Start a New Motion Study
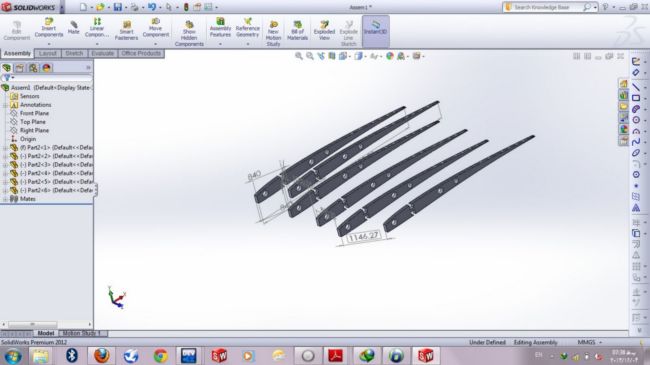This screenshot has height=365, width=650. [273, 33]
